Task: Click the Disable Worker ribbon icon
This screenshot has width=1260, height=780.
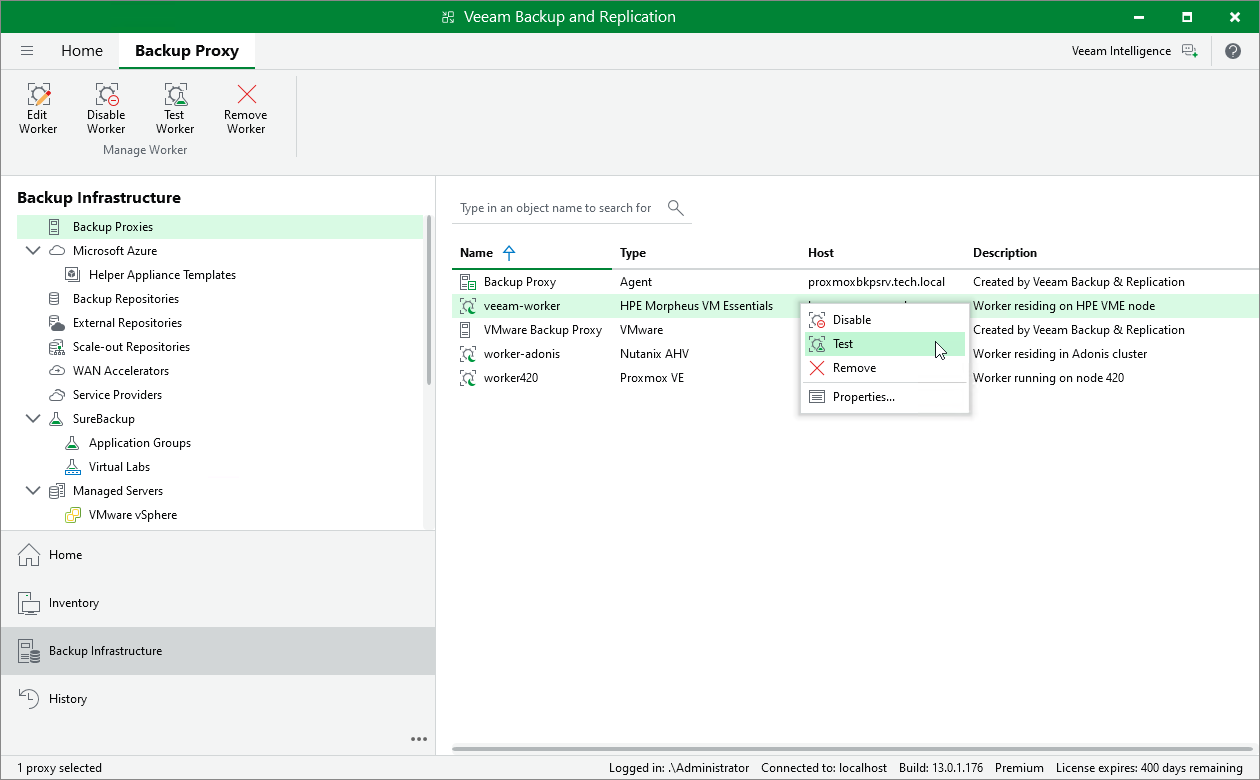Action: tap(106, 95)
